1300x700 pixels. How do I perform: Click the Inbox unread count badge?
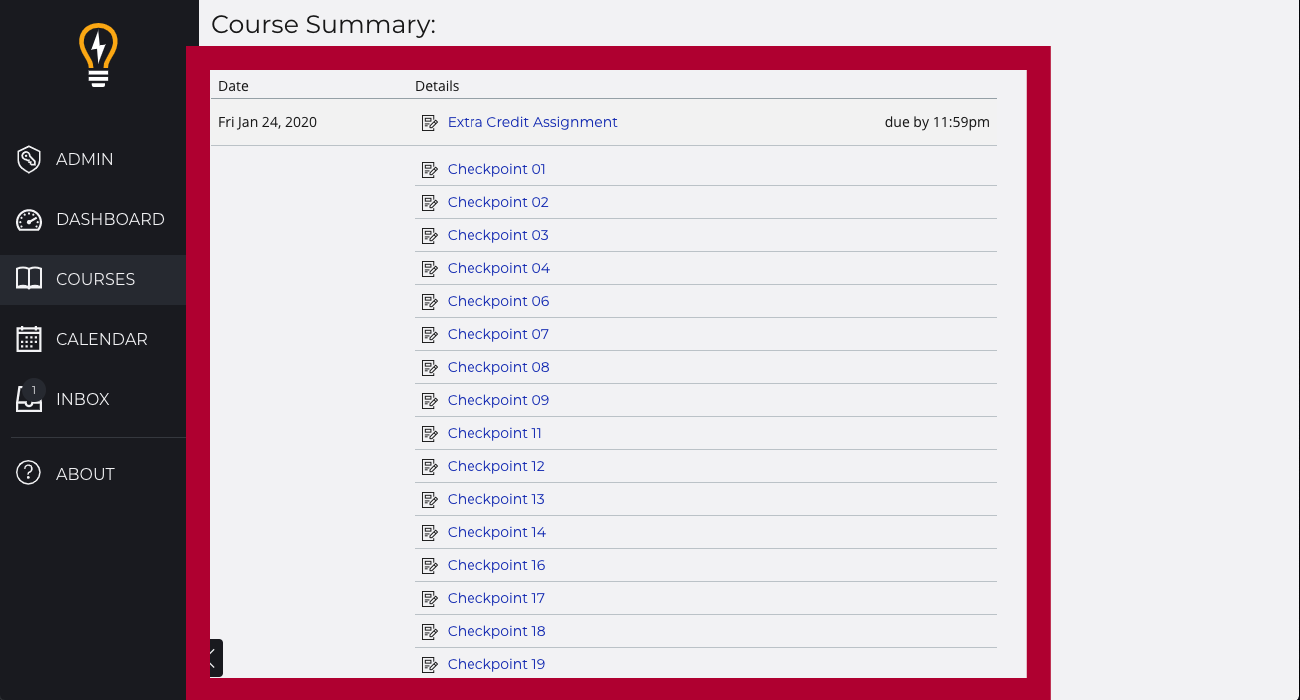[x=34, y=390]
